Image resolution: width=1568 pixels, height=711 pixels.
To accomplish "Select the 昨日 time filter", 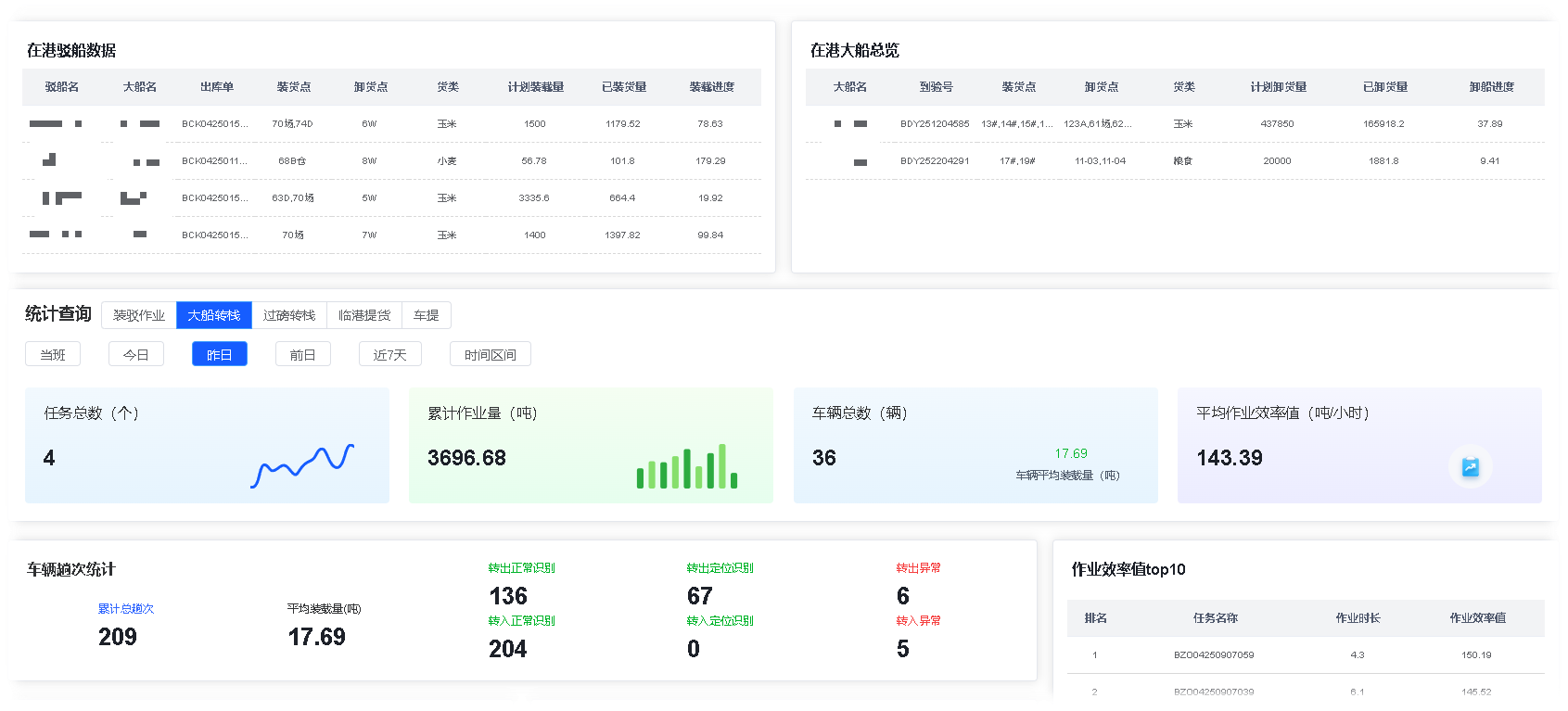I will 220,354.
